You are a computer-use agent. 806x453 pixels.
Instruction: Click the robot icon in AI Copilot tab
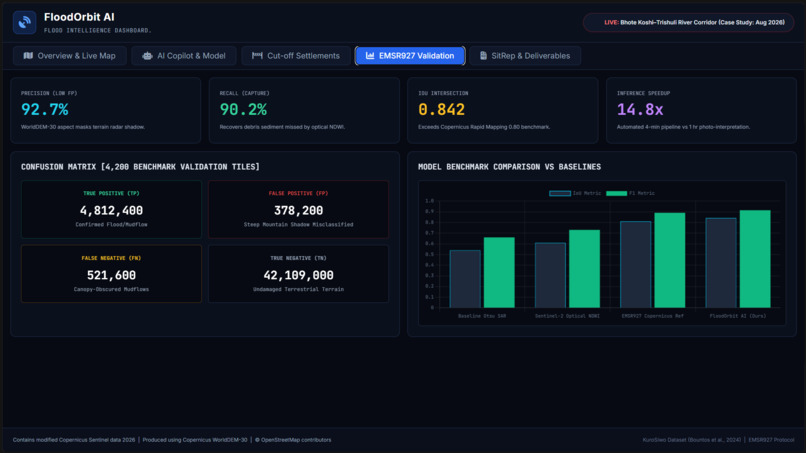(147, 56)
